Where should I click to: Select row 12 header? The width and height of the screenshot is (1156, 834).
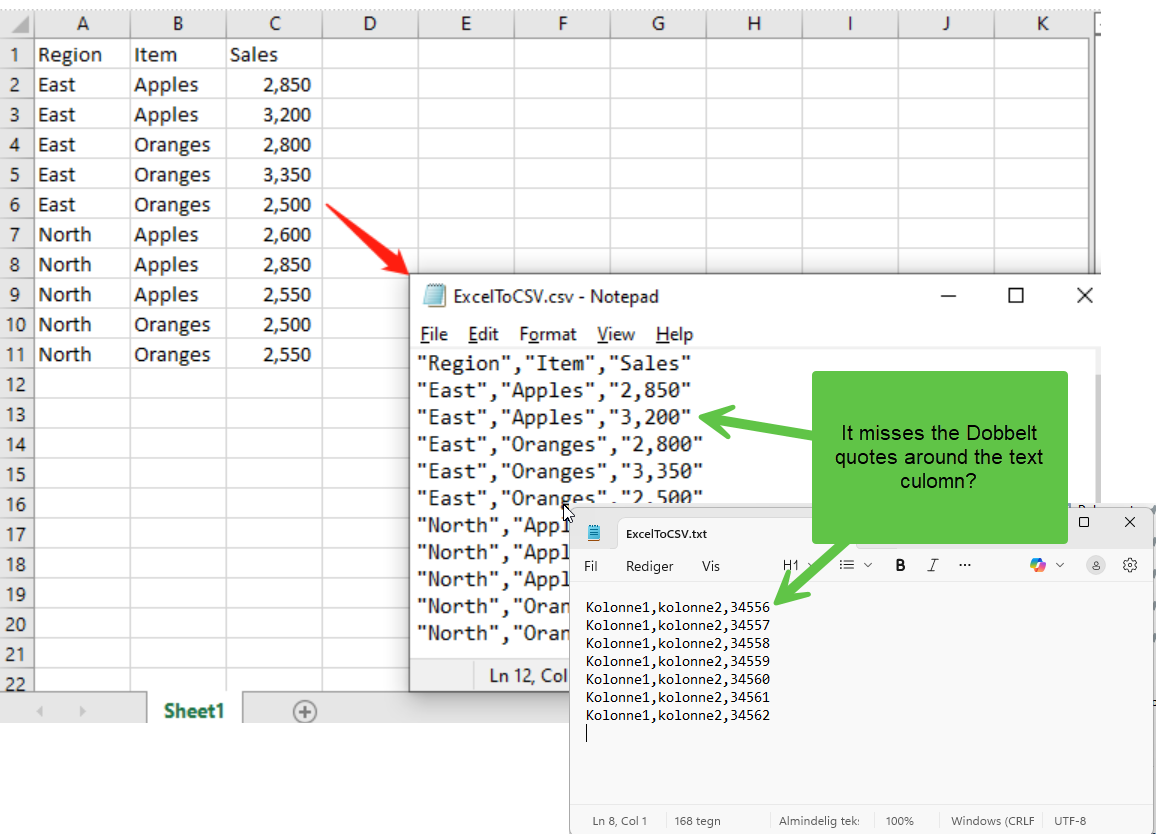(x=16, y=384)
